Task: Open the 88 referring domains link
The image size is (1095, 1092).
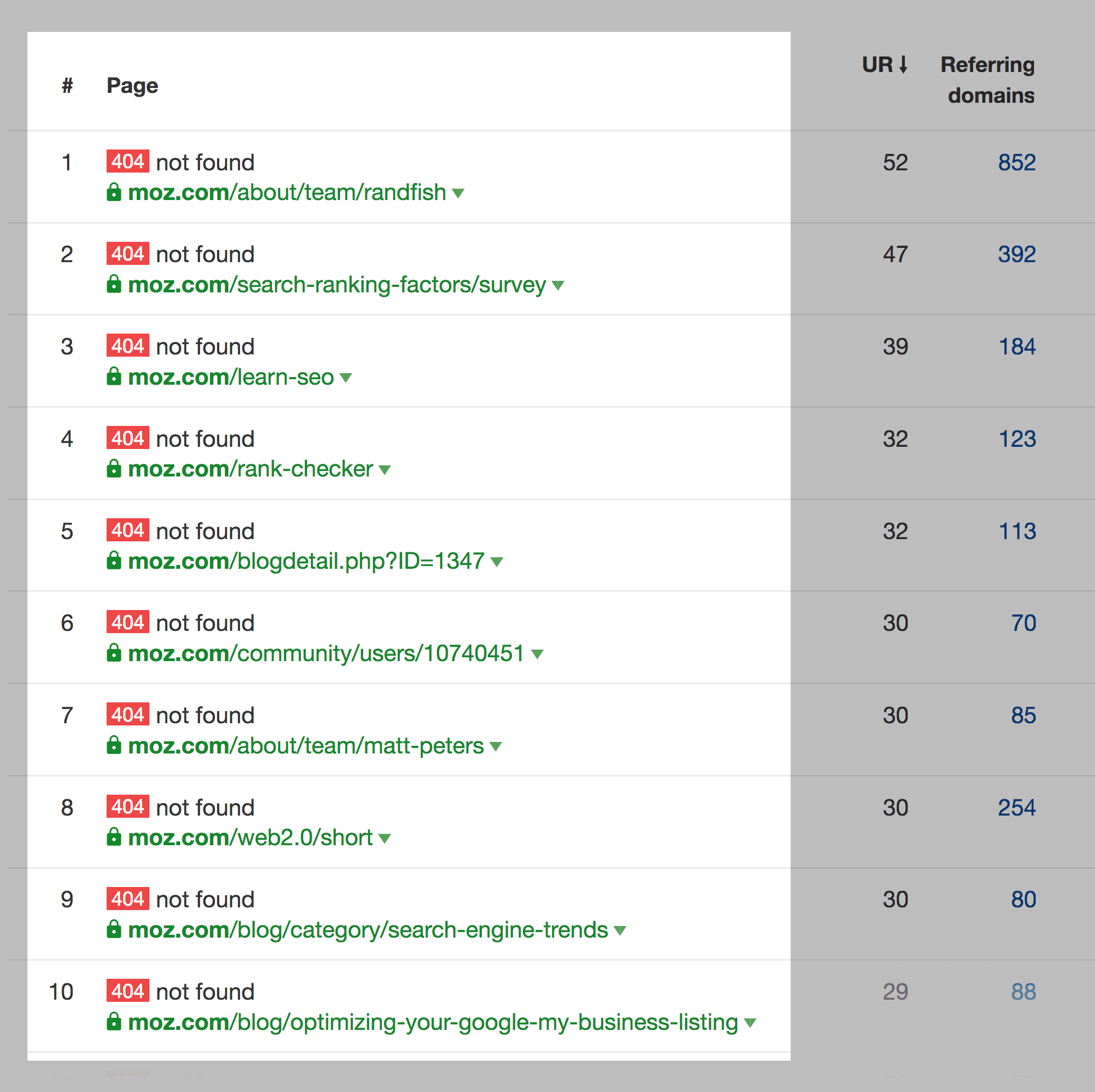Action: [x=1024, y=991]
